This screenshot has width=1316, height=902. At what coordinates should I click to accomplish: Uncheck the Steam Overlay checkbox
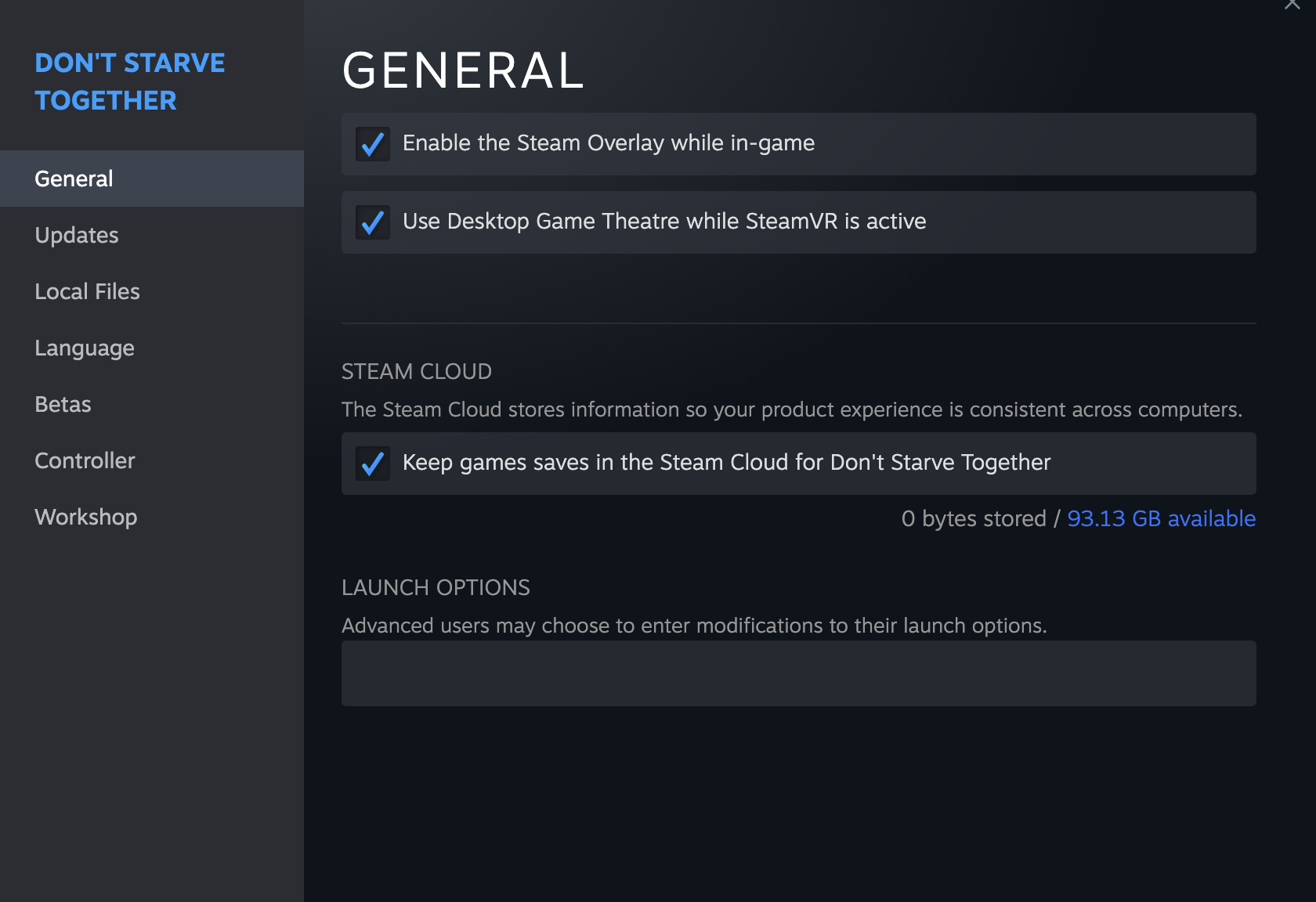tap(373, 144)
